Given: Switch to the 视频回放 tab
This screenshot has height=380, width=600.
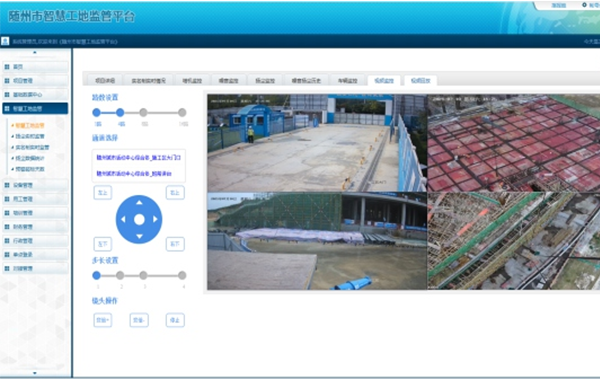Looking at the screenshot, I should (x=421, y=80).
